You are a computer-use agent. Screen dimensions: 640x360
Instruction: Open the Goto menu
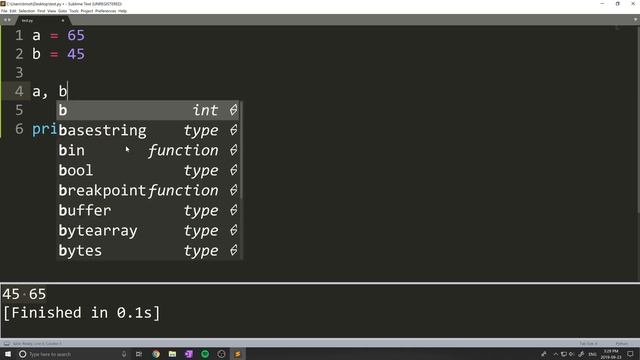click(x=62, y=11)
